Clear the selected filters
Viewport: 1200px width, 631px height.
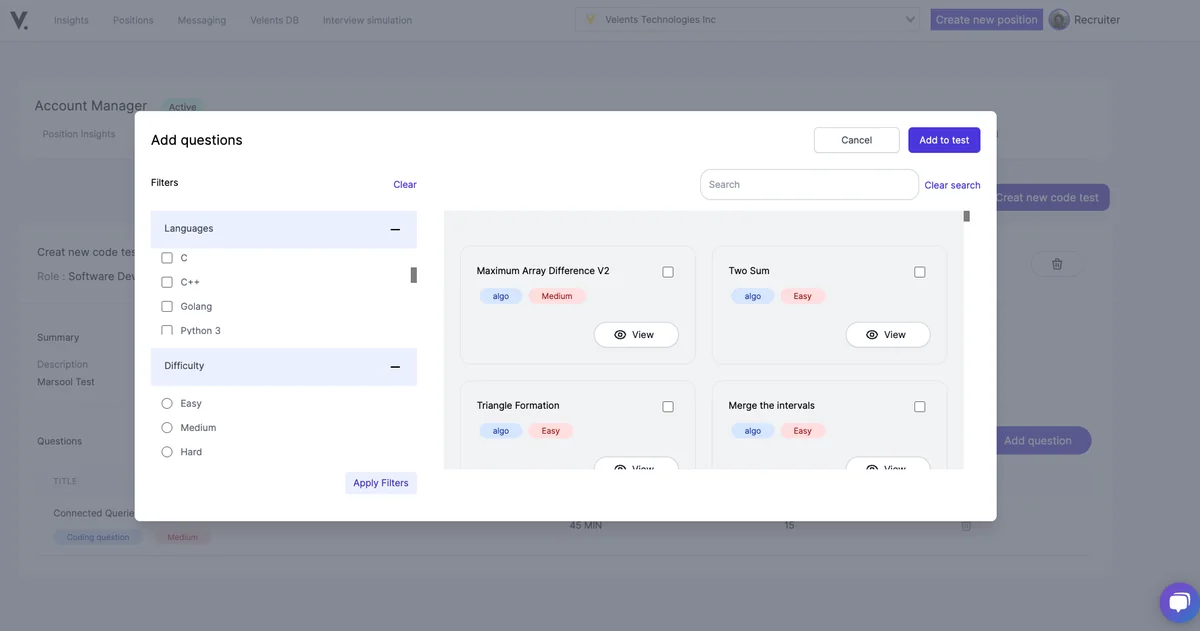click(405, 184)
